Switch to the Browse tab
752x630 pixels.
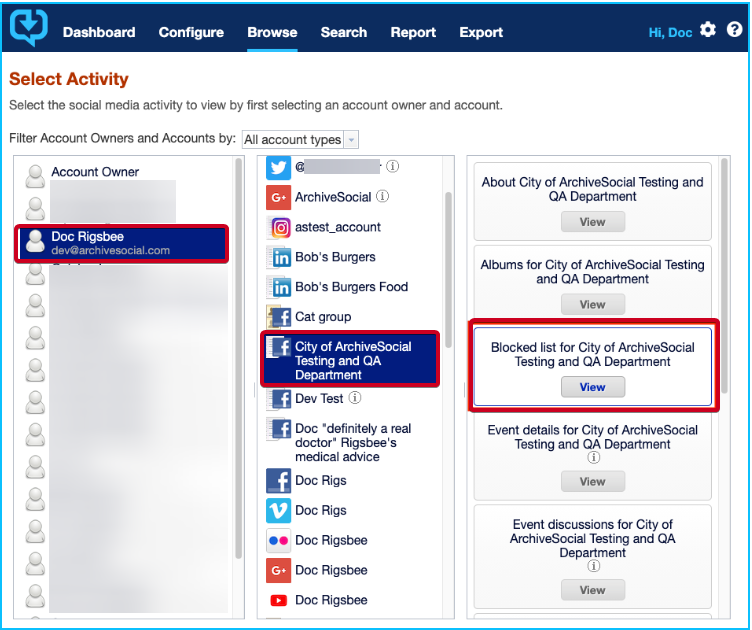272,32
